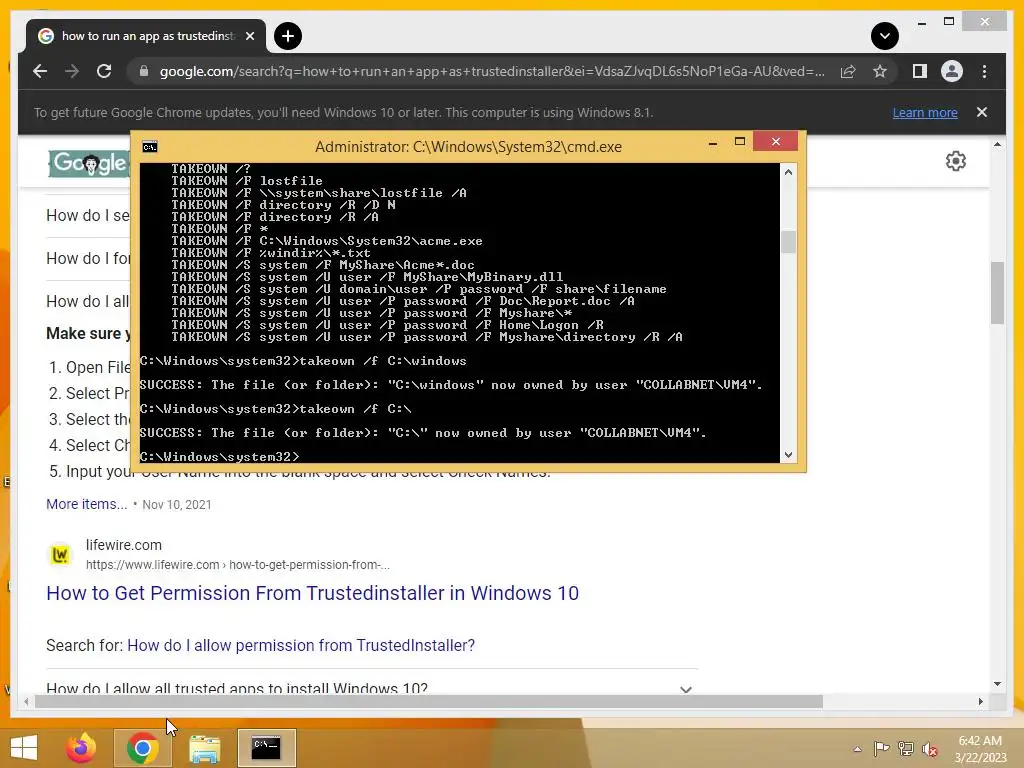This screenshot has height=768, width=1024.
Task: Click the 'TAKEOWN /F lostfile' example line
Action: pos(247,181)
